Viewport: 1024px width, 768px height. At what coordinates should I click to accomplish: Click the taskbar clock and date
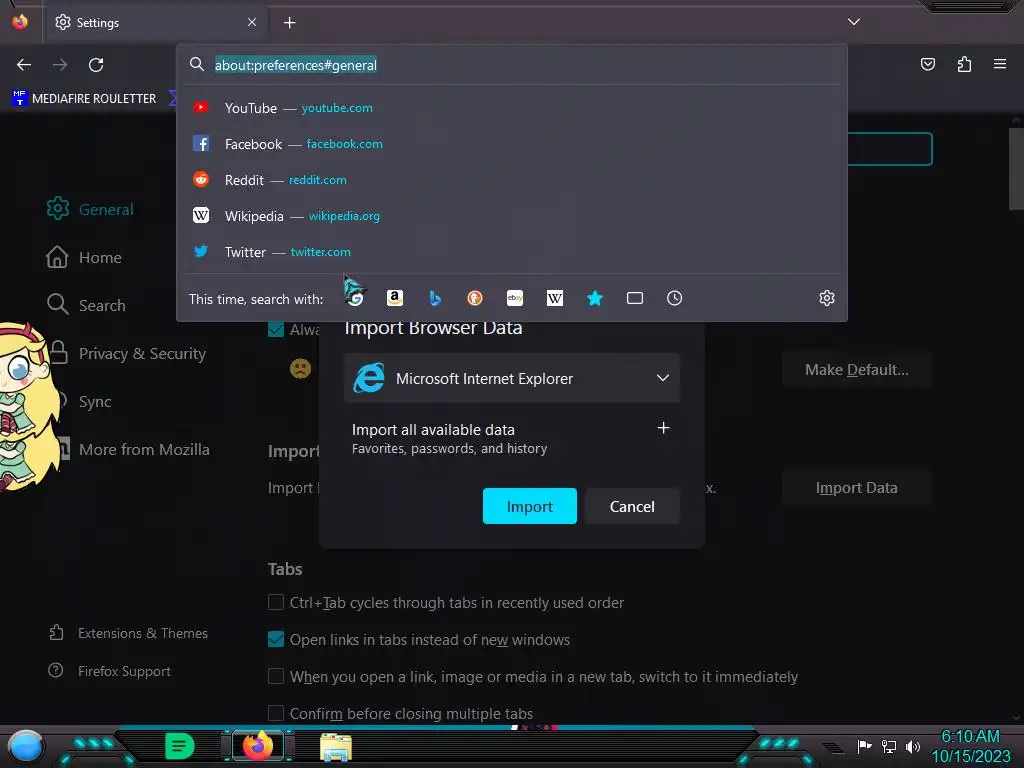(x=970, y=746)
